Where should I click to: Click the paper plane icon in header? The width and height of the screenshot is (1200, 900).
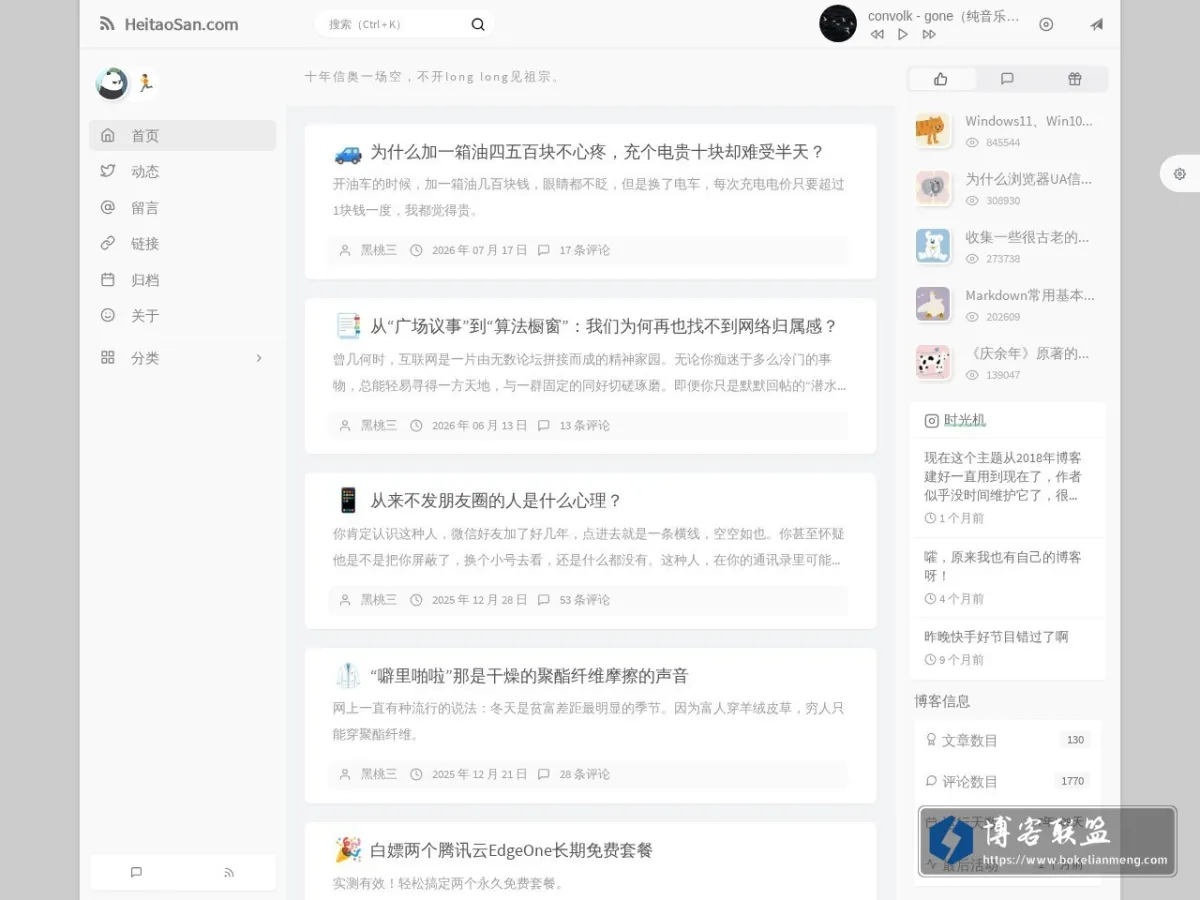[x=1097, y=24]
